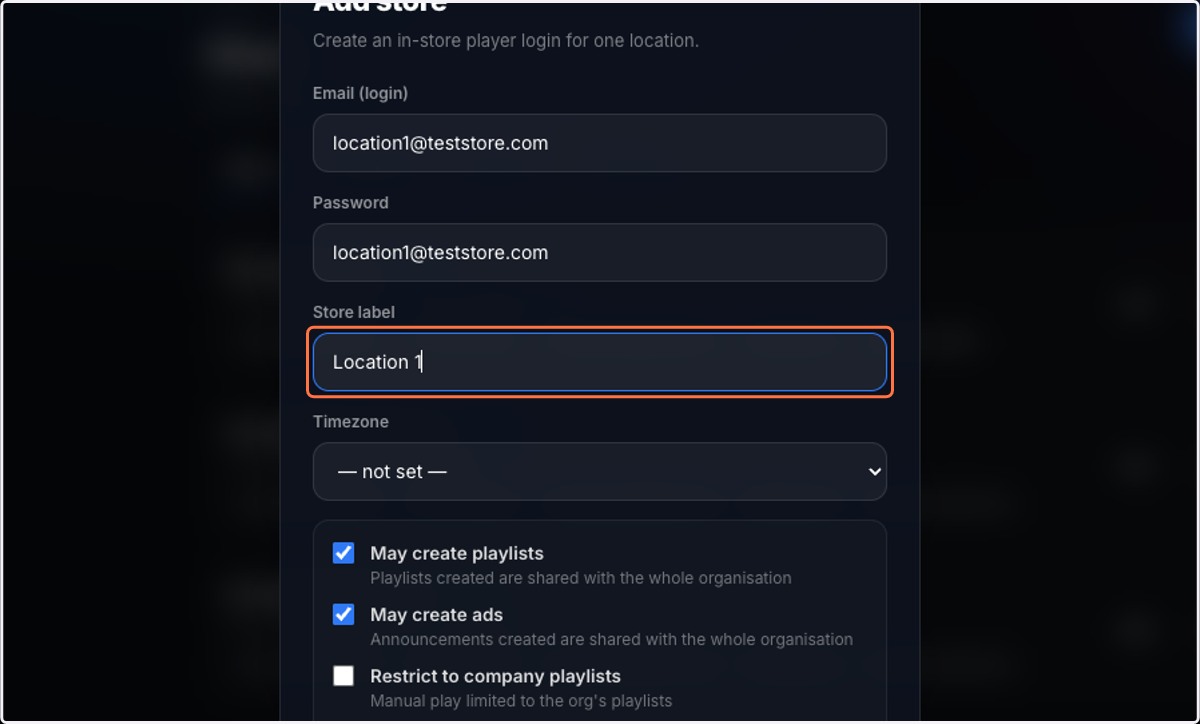Click the 'Password' field label
Screen dimensions: 1200x724
coord(350,202)
